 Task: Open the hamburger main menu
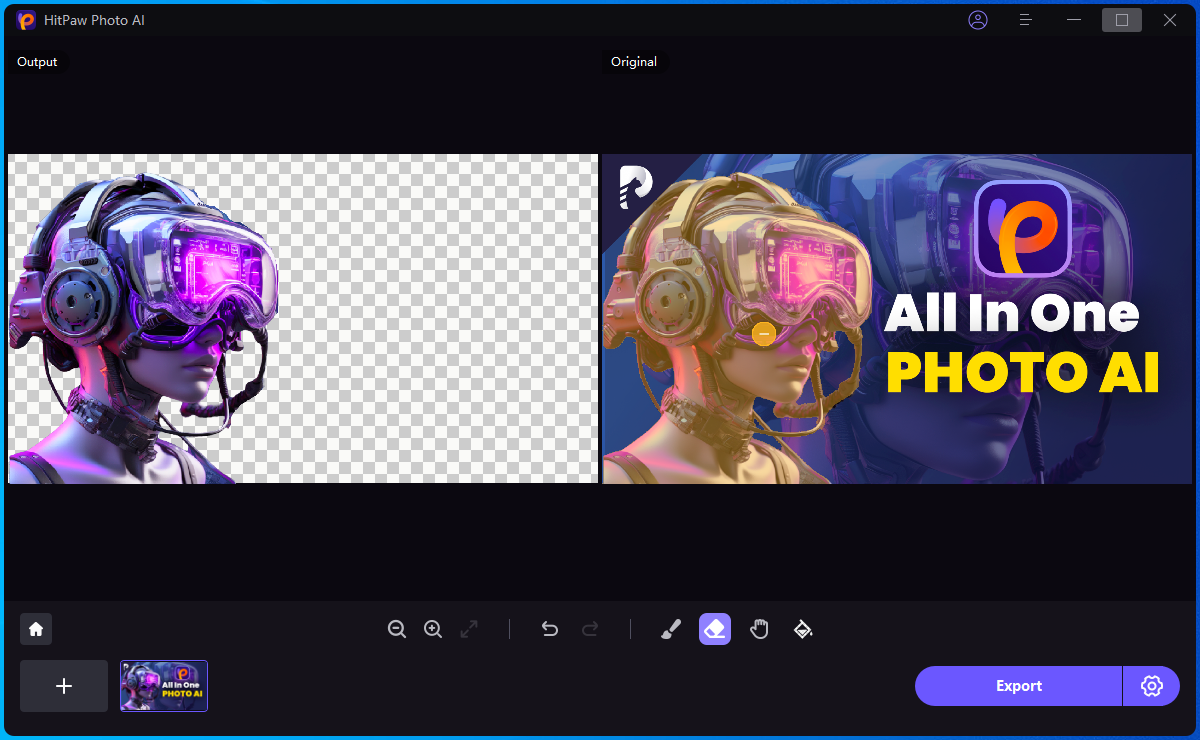click(1025, 20)
